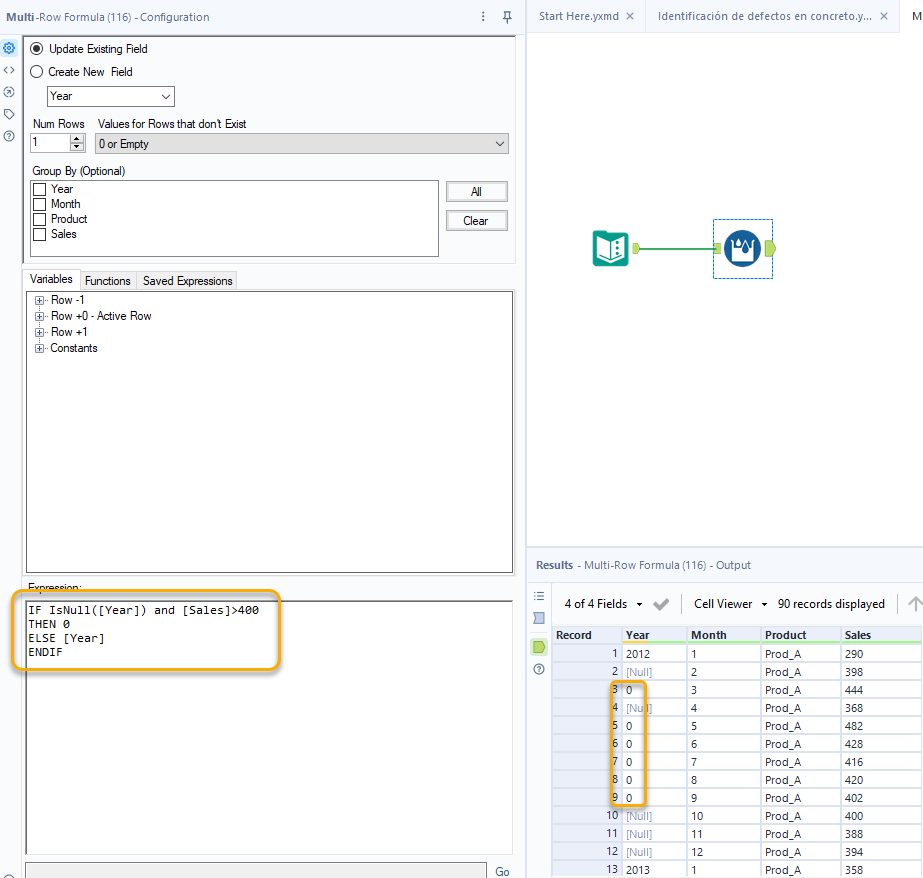The image size is (923, 878).
Task: Click the Go link below the expression area
Action: tap(503, 872)
